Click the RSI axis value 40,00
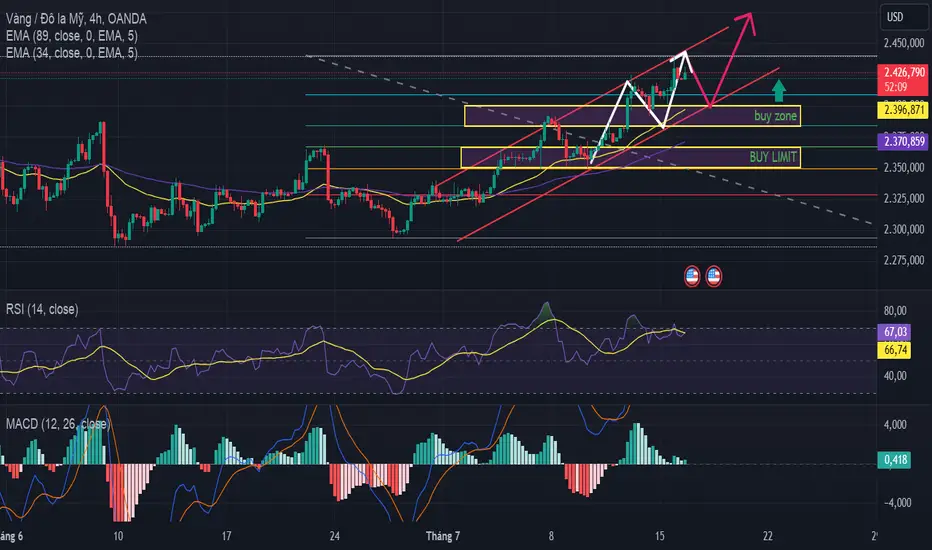This screenshot has height=550, width=932. 895,376
